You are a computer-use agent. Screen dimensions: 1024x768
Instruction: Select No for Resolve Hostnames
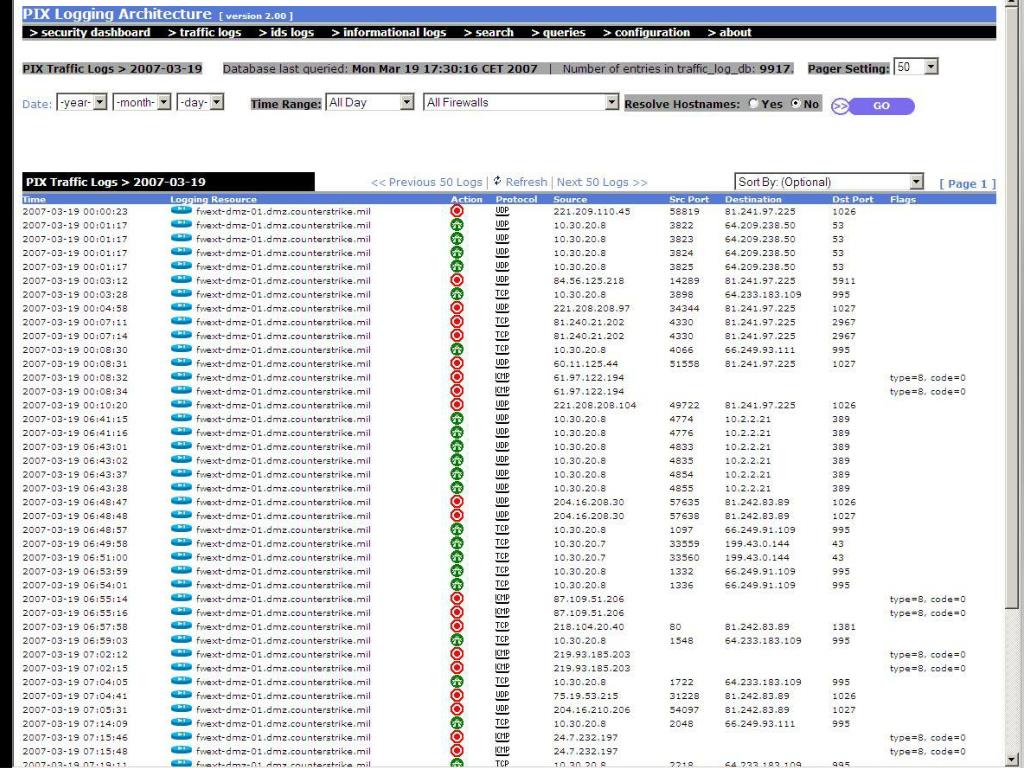pos(795,103)
